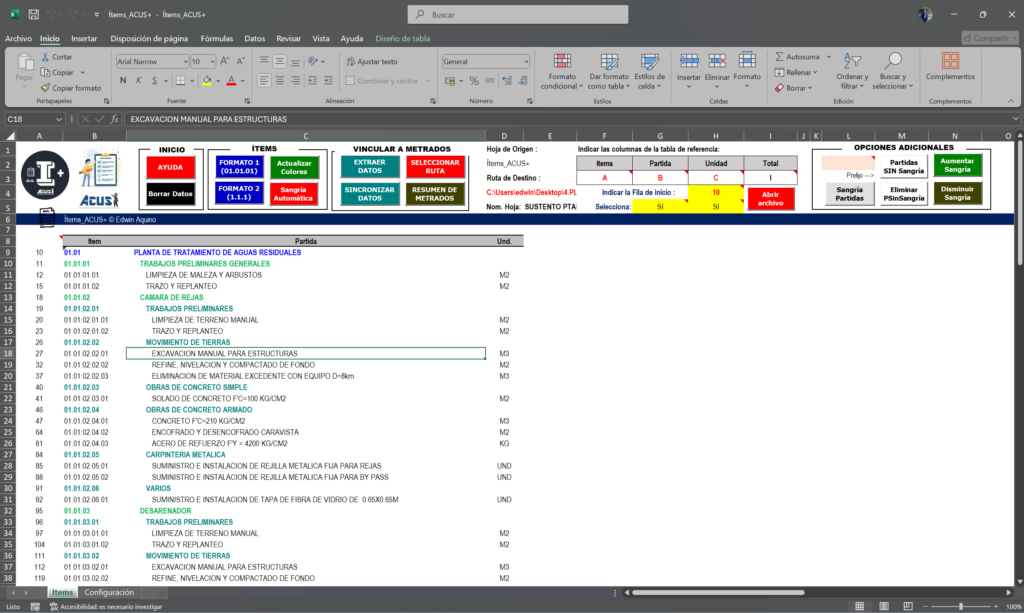Click the Copiar formato paintbrush
This screenshot has width=1024, height=613.
tap(45, 88)
